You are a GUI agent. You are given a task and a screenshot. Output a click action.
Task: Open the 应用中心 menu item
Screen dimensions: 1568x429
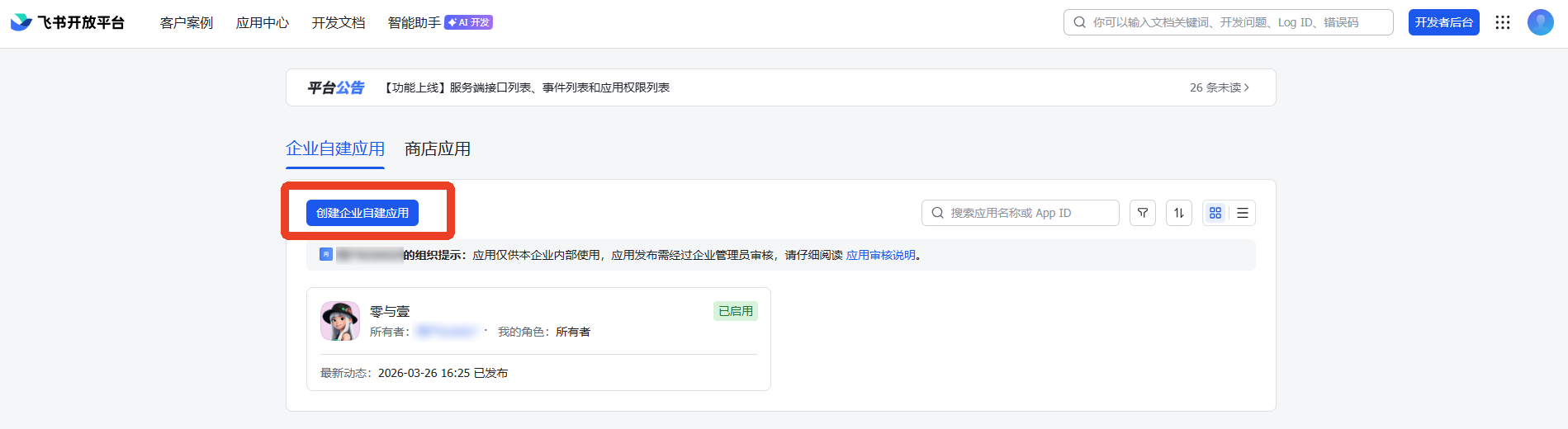coord(263,22)
